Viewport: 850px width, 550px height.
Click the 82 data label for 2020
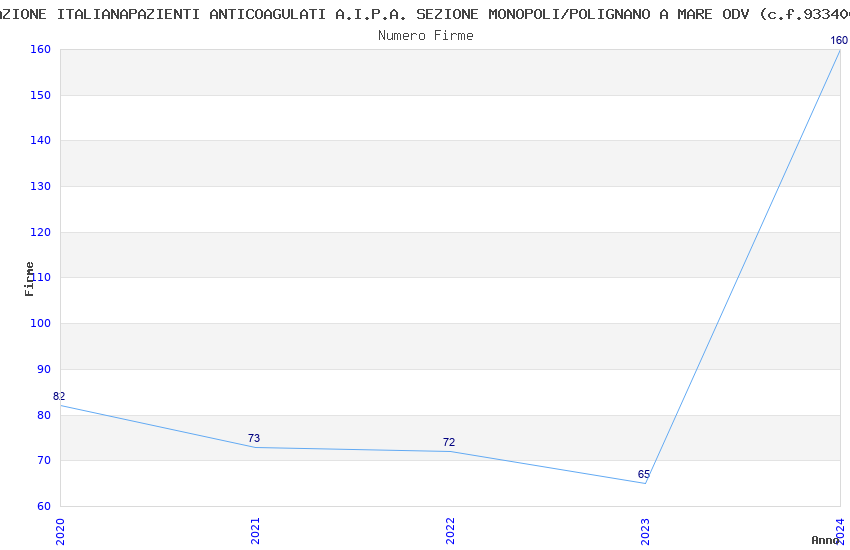[59, 396]
